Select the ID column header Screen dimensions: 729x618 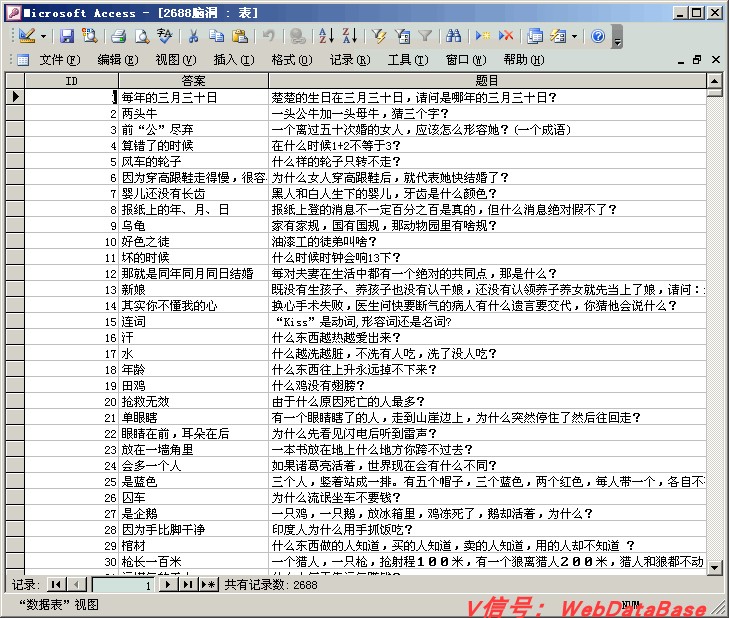[72, 81]
